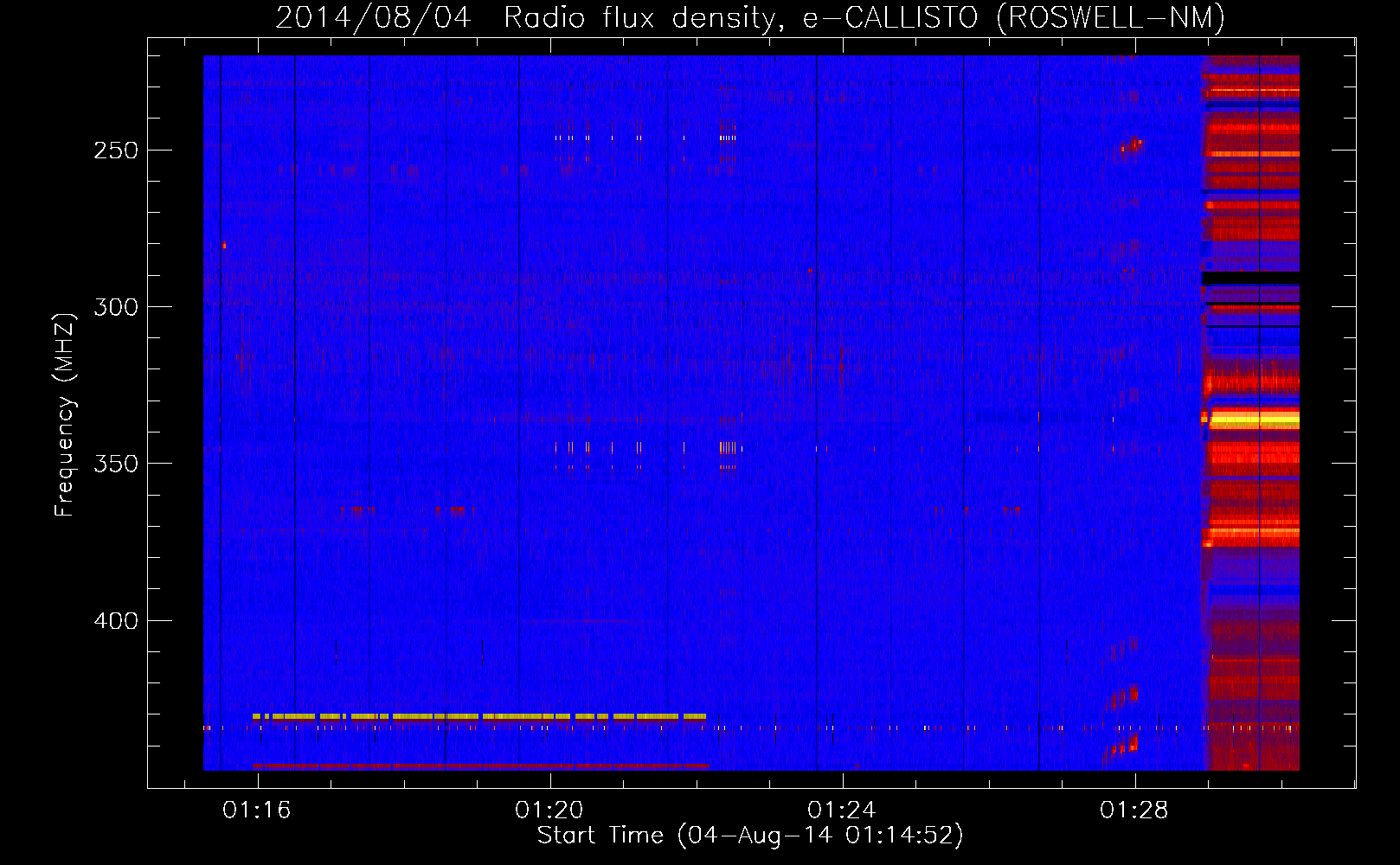Click the 'Start Time (04-Aug-14 01:14:52)' axis label
The width and height of the screenshot is (1400, 865).
(x=750, y=836)
